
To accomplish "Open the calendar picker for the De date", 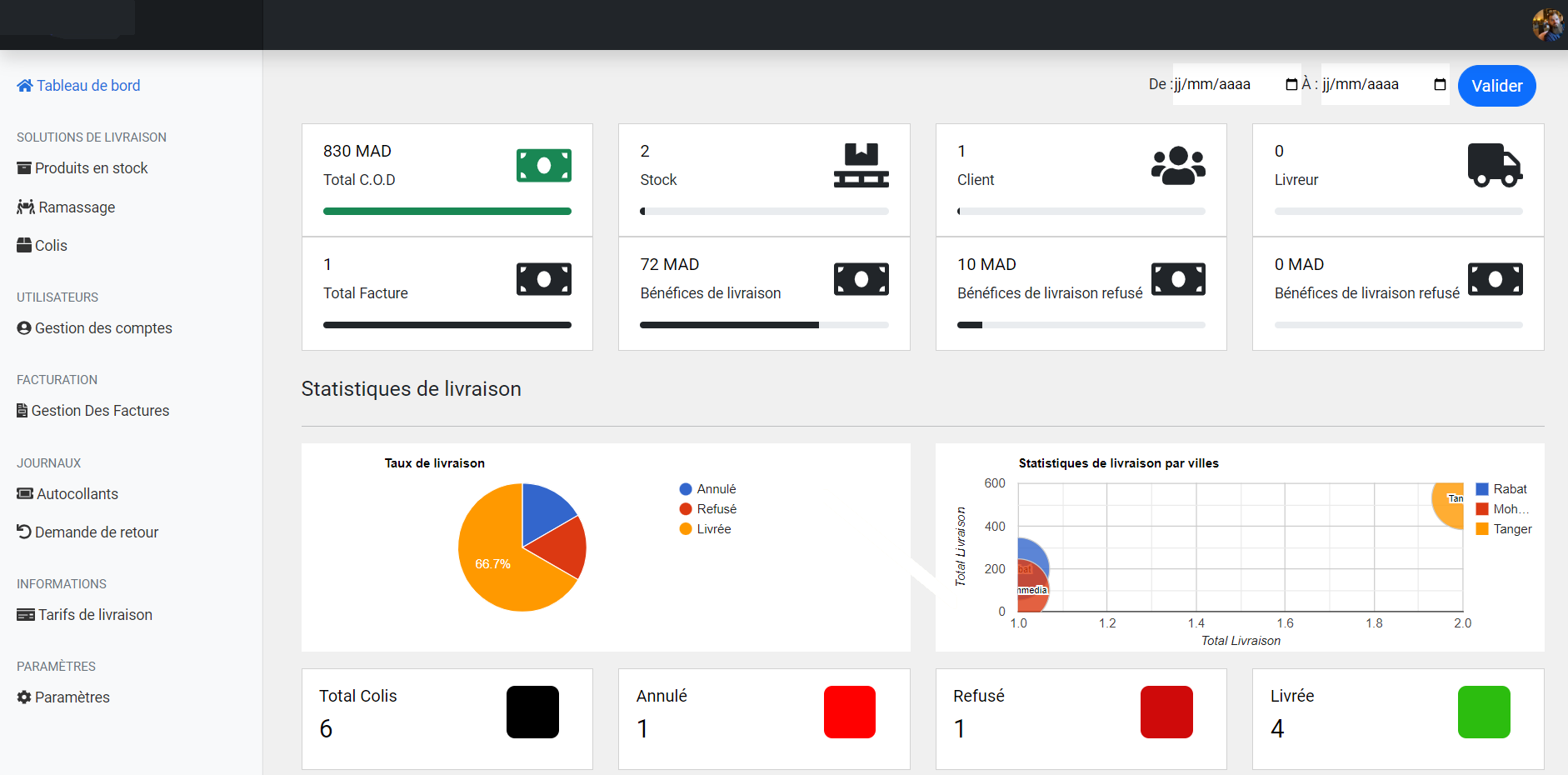I will 1291,85.
